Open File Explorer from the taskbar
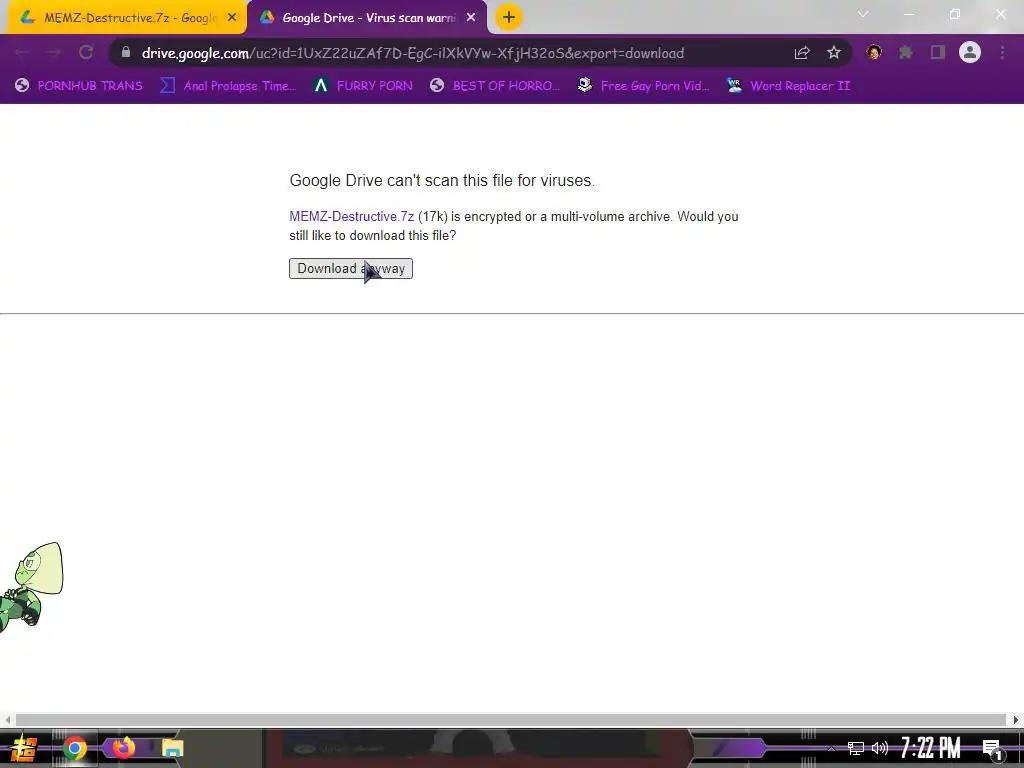Image resolution: width=1024 pixels, height=768 pixels. click(x=172, y=748)
